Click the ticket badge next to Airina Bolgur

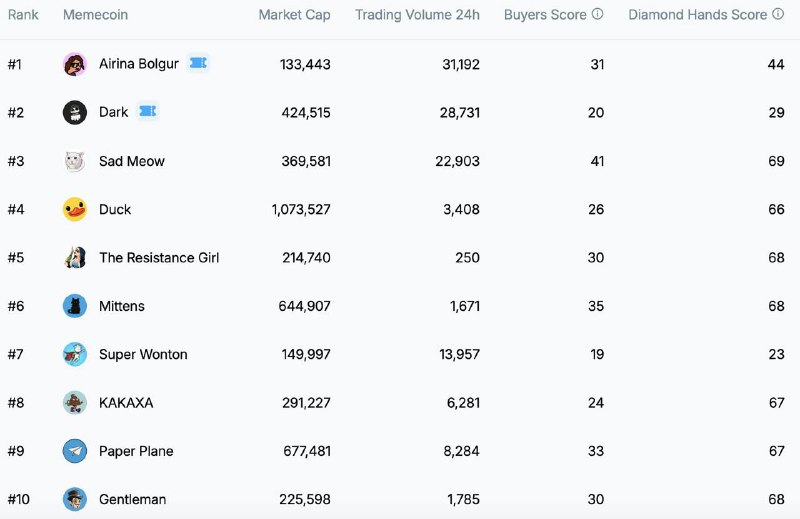198,63
